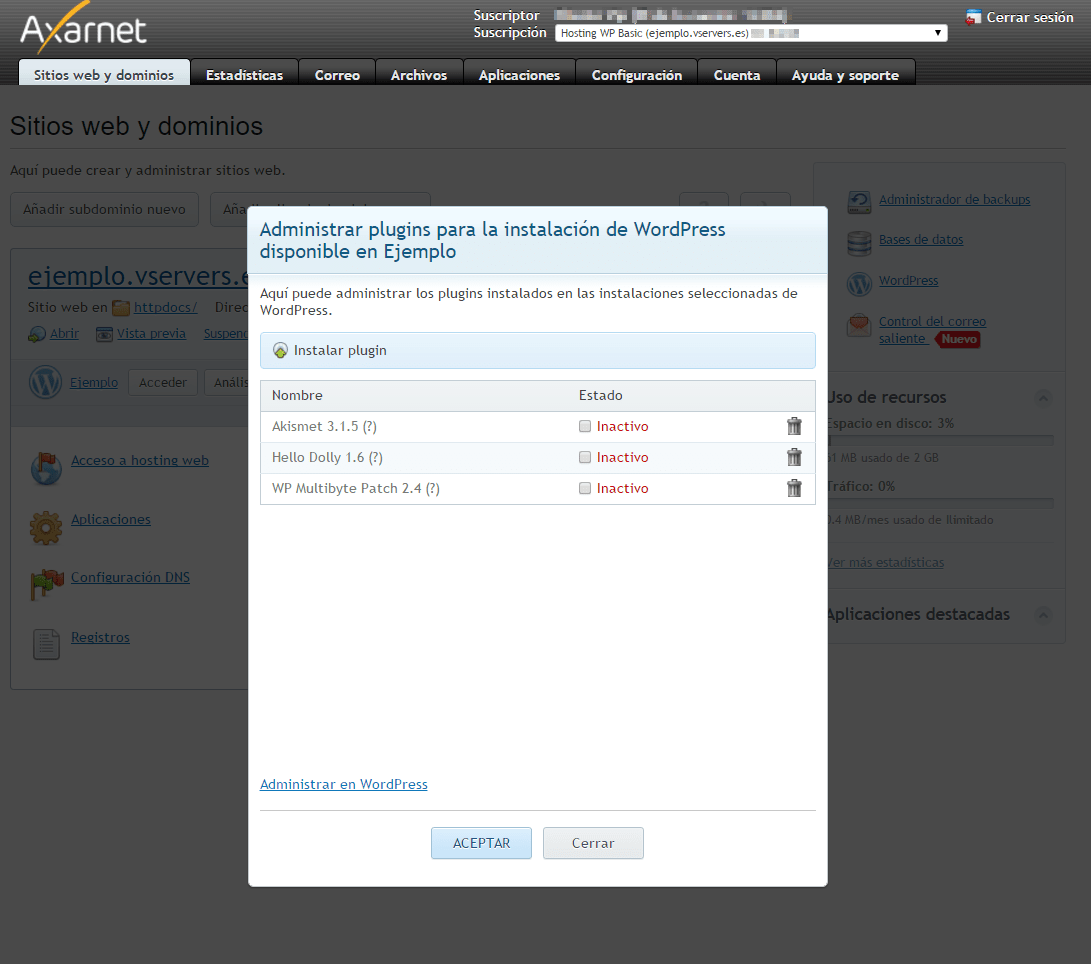Click Añadir subdominio nuevo button
The height and width of the screenshot is (964, 1091).
pyautogui.click(x=104, y=209)
